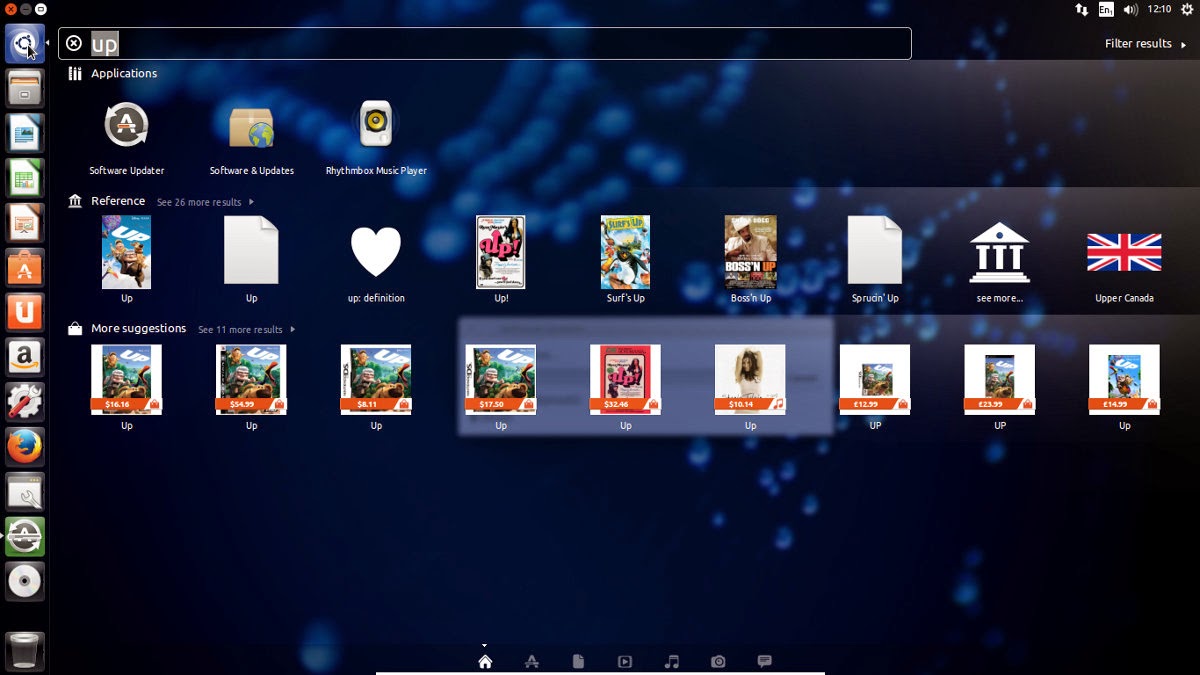Click into the Dash search field
1200x675 pixels.
(x=485, y=43)
